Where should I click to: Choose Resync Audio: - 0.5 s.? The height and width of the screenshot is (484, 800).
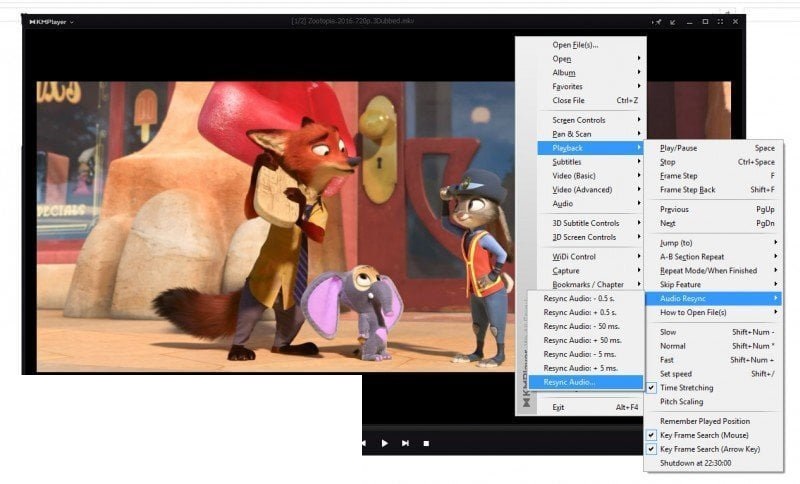(x=585, y=298)
